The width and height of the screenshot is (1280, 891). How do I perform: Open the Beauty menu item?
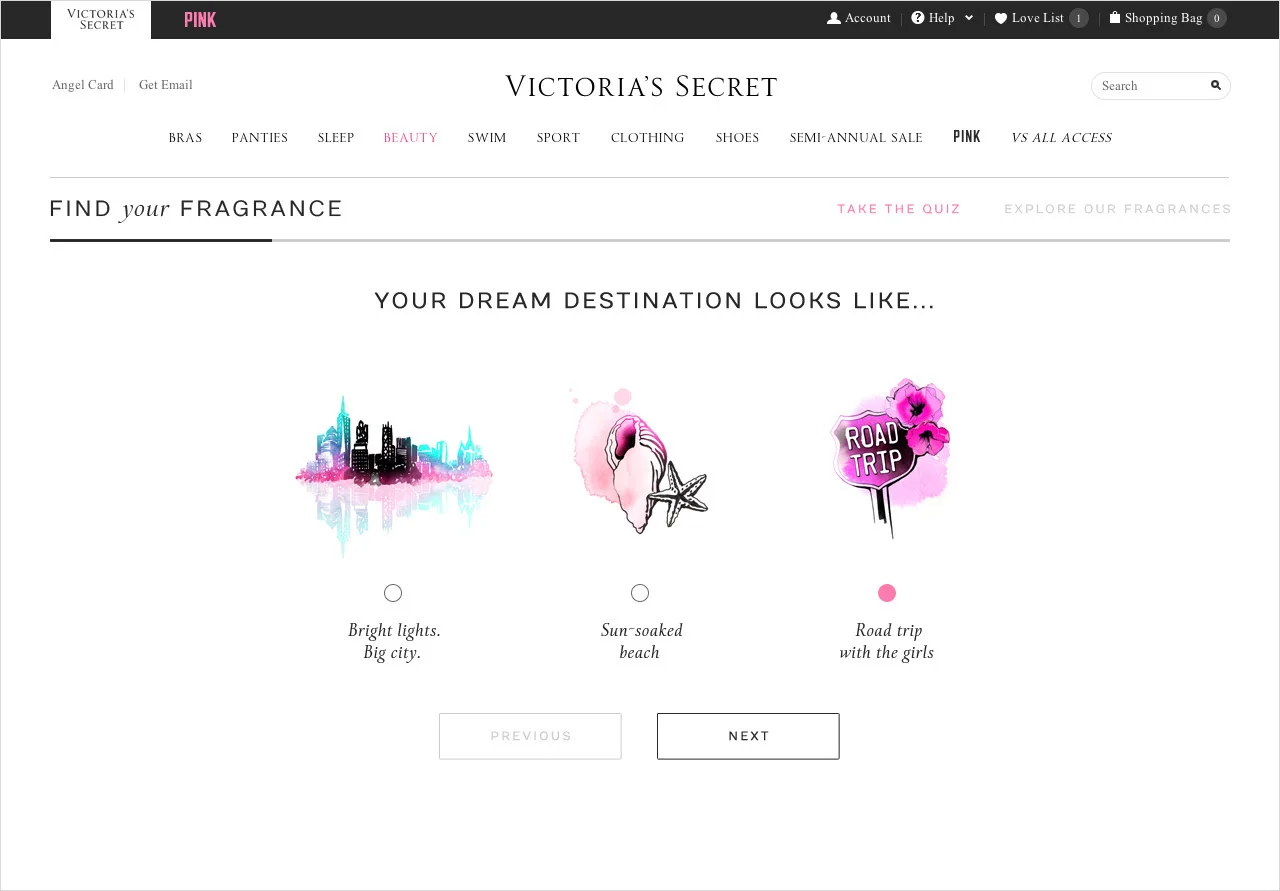(x=411, y=138)
